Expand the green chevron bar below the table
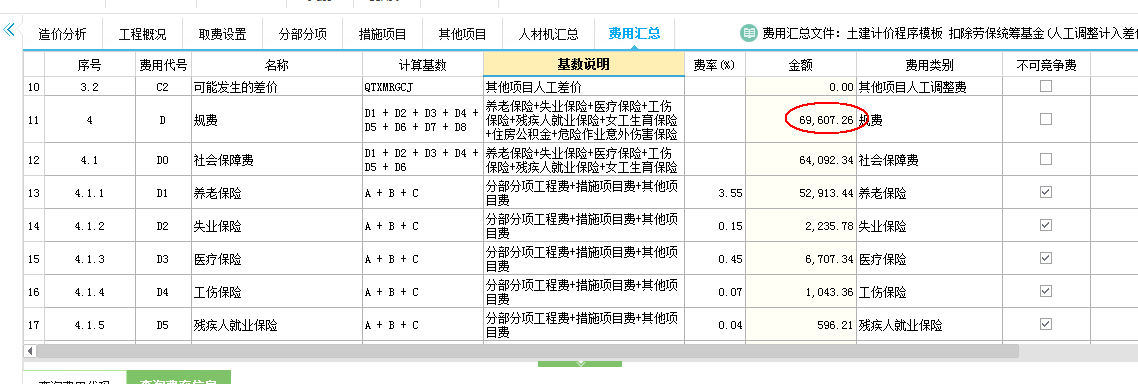Screen dimensions: 1138x384 [580, 363]
